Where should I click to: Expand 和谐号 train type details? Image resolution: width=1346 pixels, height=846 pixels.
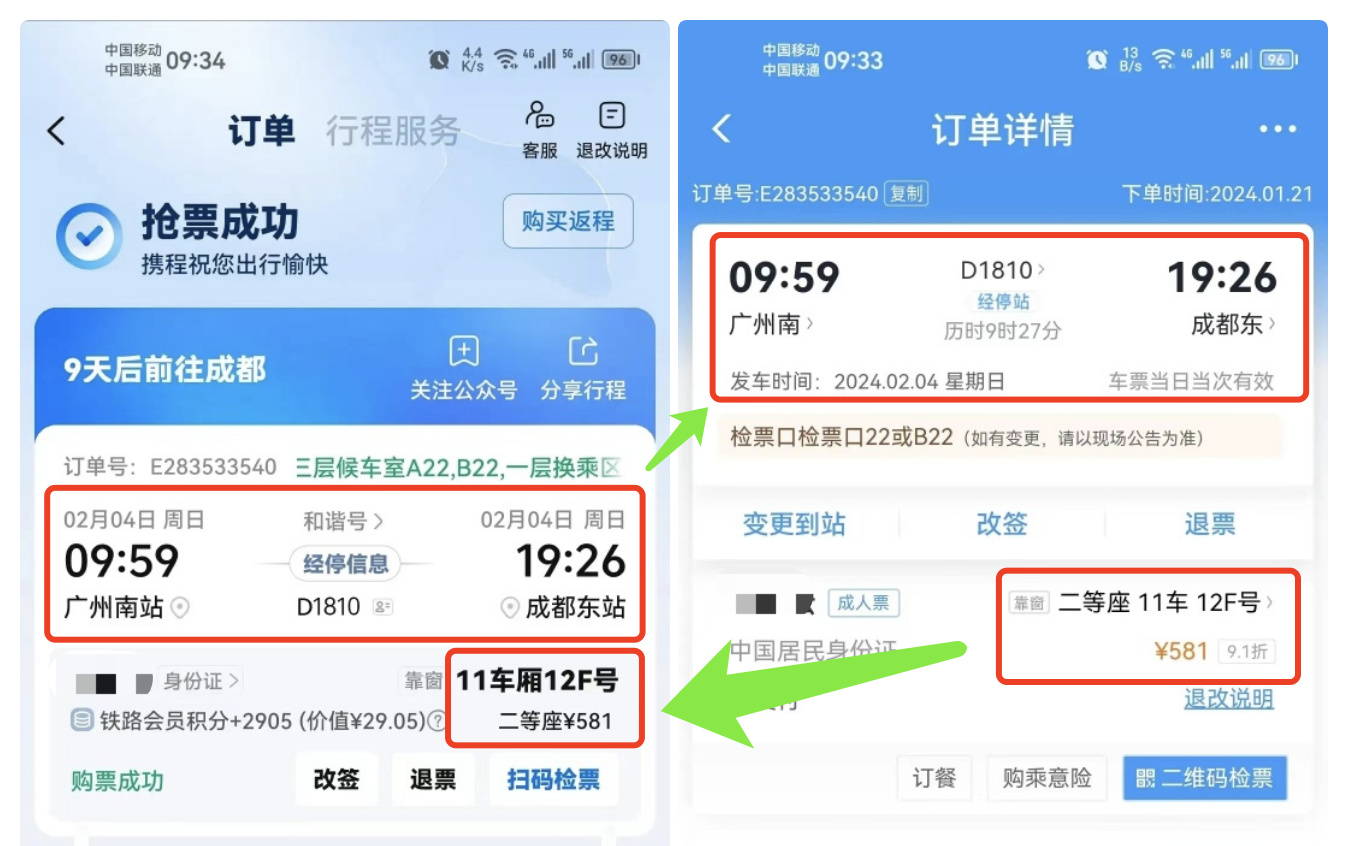[344, 520]
